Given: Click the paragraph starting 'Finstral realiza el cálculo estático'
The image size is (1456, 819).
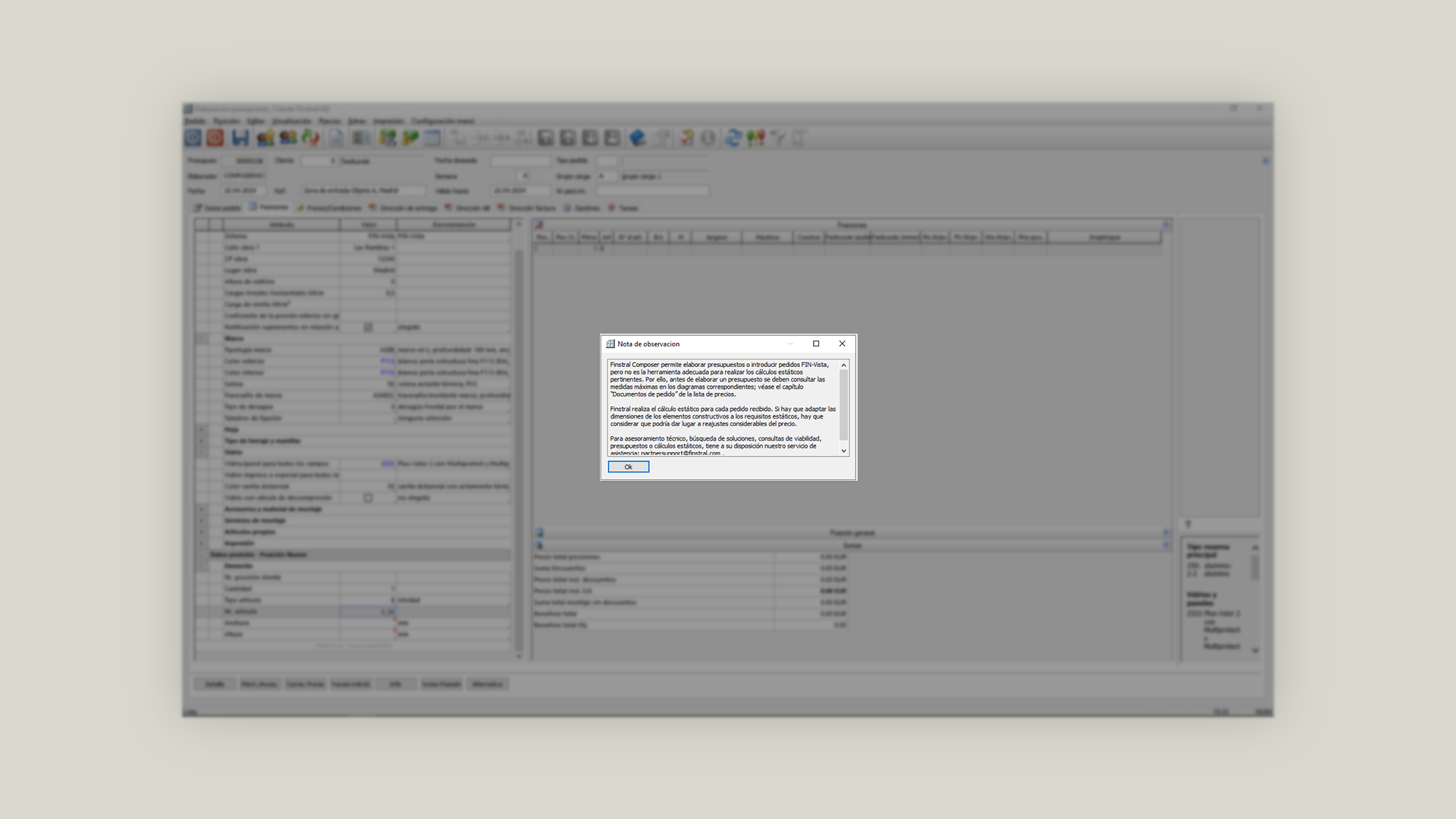Looking at the screenshot, I should pyautogui.click(x=723, y=416).
